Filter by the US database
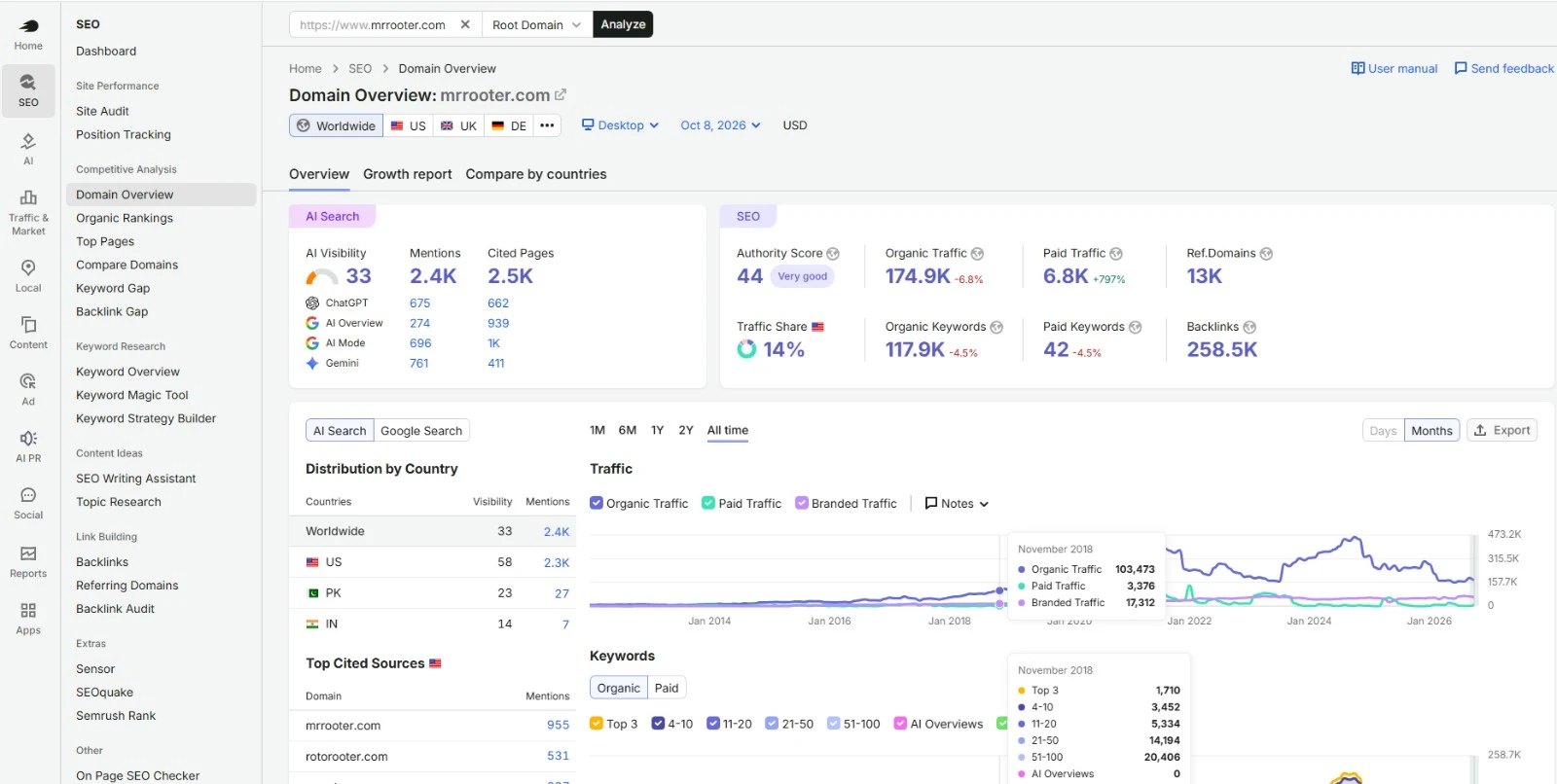Viewport: 1557px width, 784px height. [409, 125]
